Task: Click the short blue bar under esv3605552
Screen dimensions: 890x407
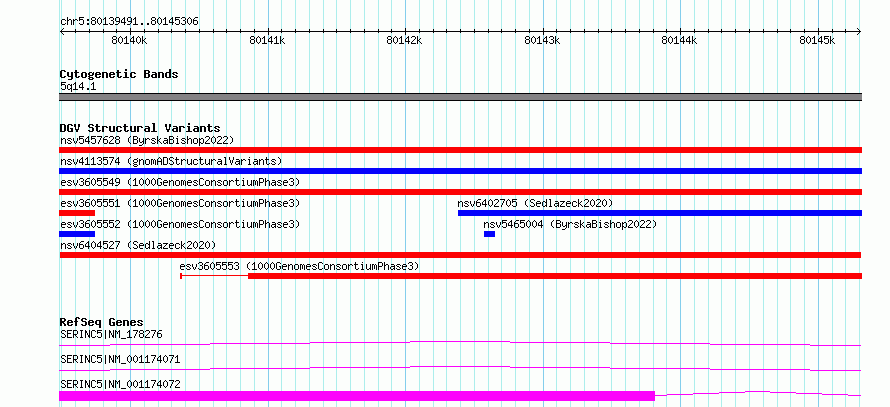Action: (x=77, y=234)
